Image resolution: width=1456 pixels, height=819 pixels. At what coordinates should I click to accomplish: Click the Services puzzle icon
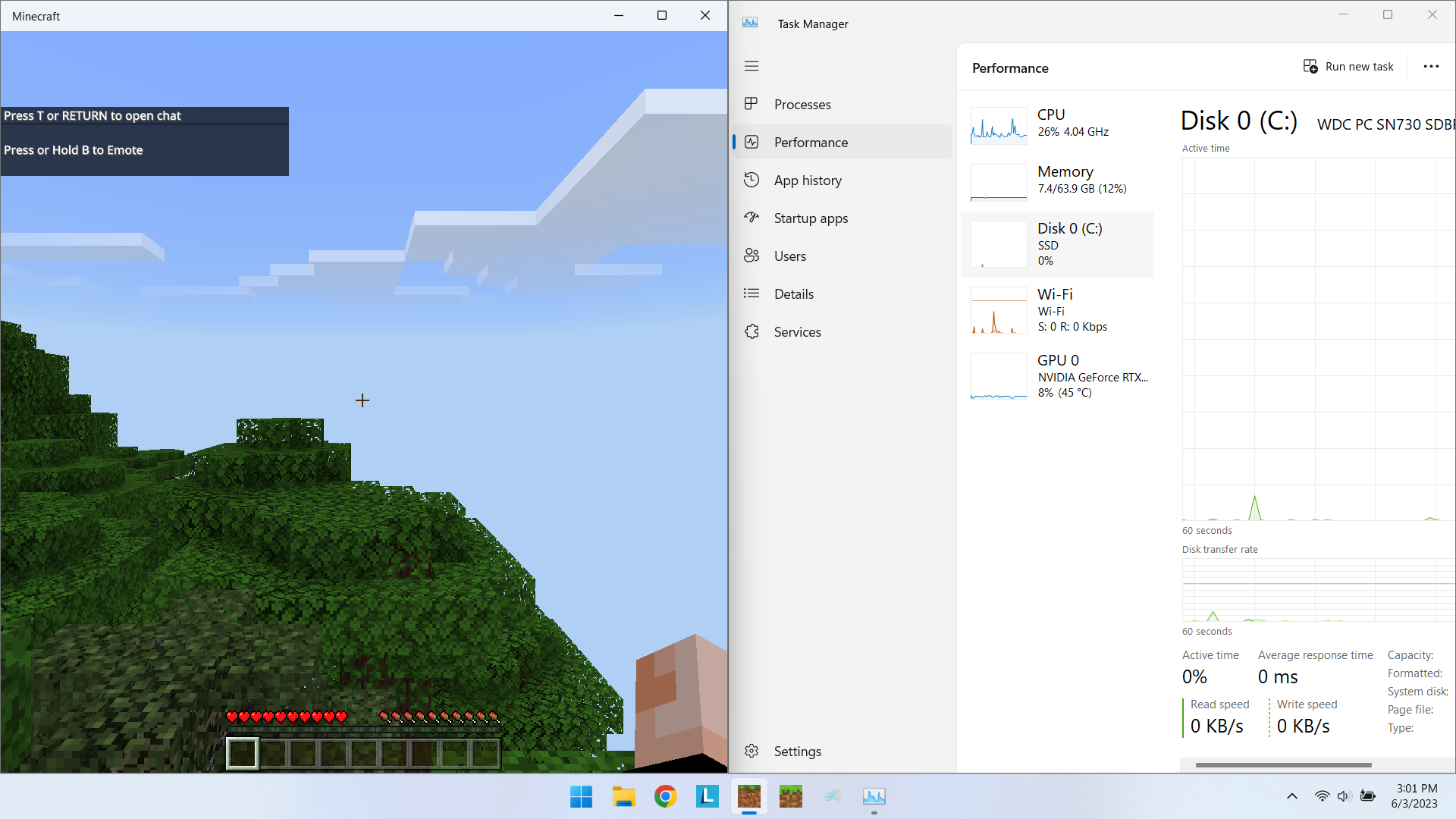pos(752,331)
